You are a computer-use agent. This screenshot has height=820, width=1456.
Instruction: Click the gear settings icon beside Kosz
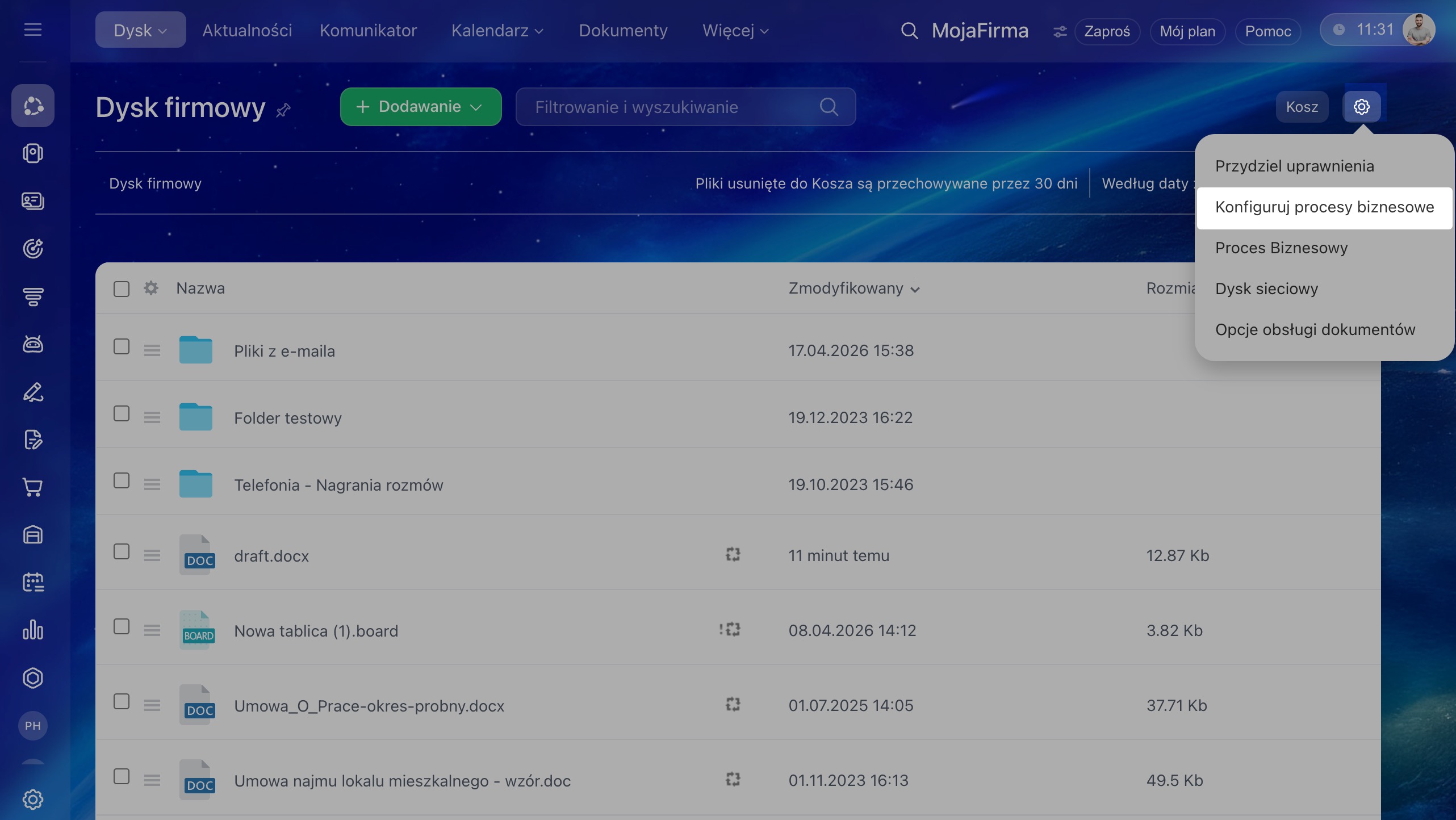(1361, 107)
